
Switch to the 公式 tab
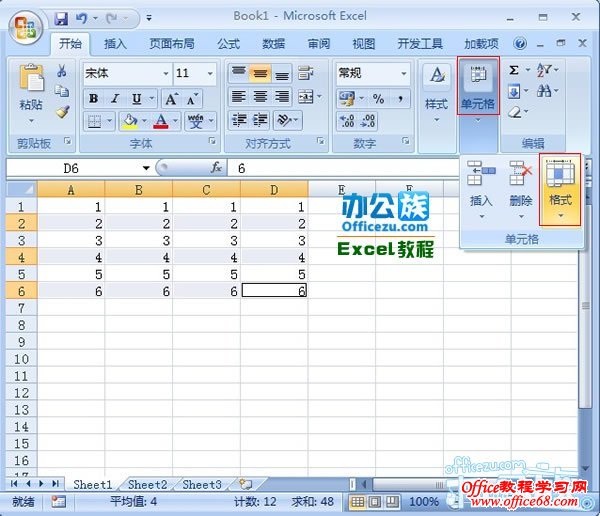[228, 44]
